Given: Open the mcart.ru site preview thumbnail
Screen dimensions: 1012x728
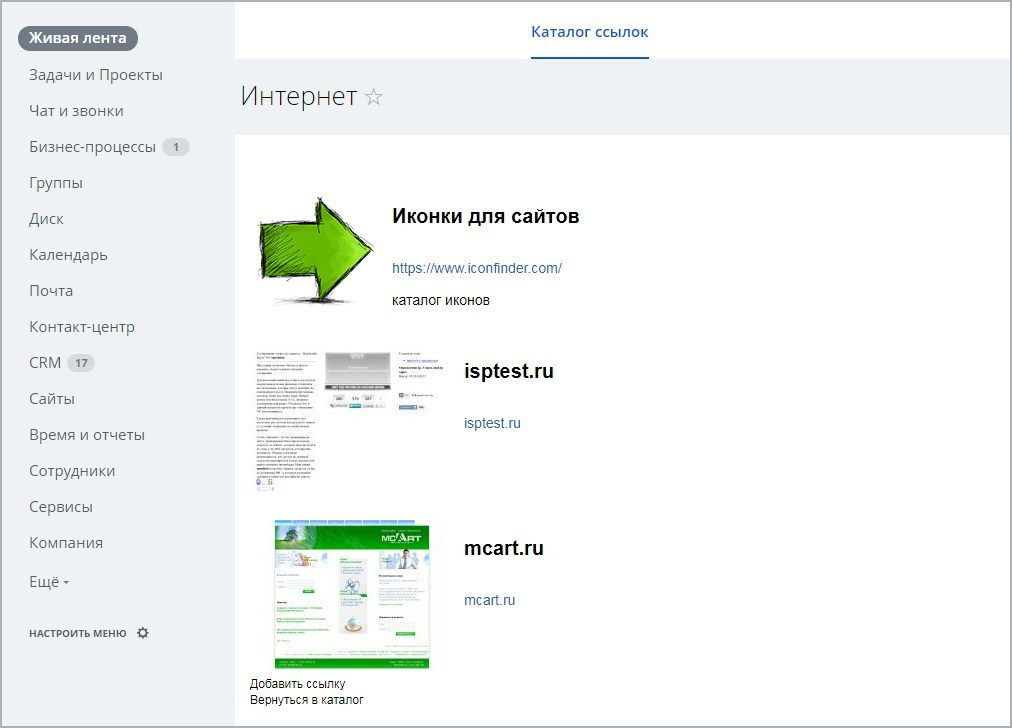Looking at the screenshot, I should 352,593.
